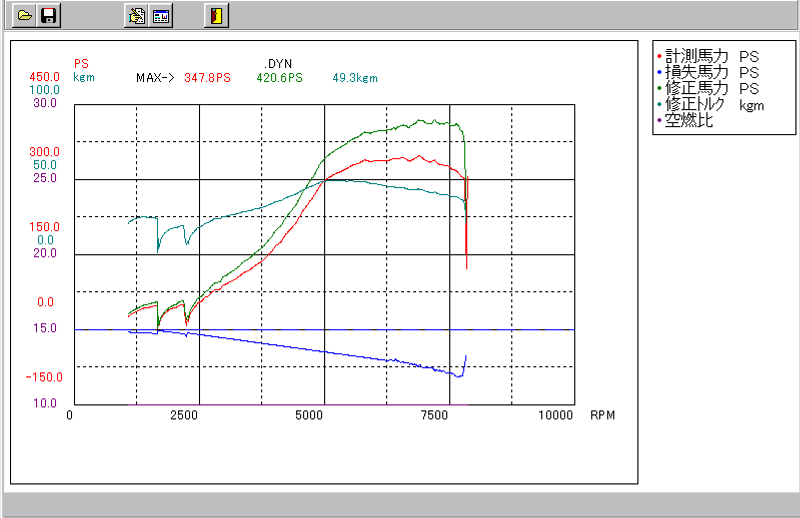Click the .DYN file title text

[x=278, y=64]
